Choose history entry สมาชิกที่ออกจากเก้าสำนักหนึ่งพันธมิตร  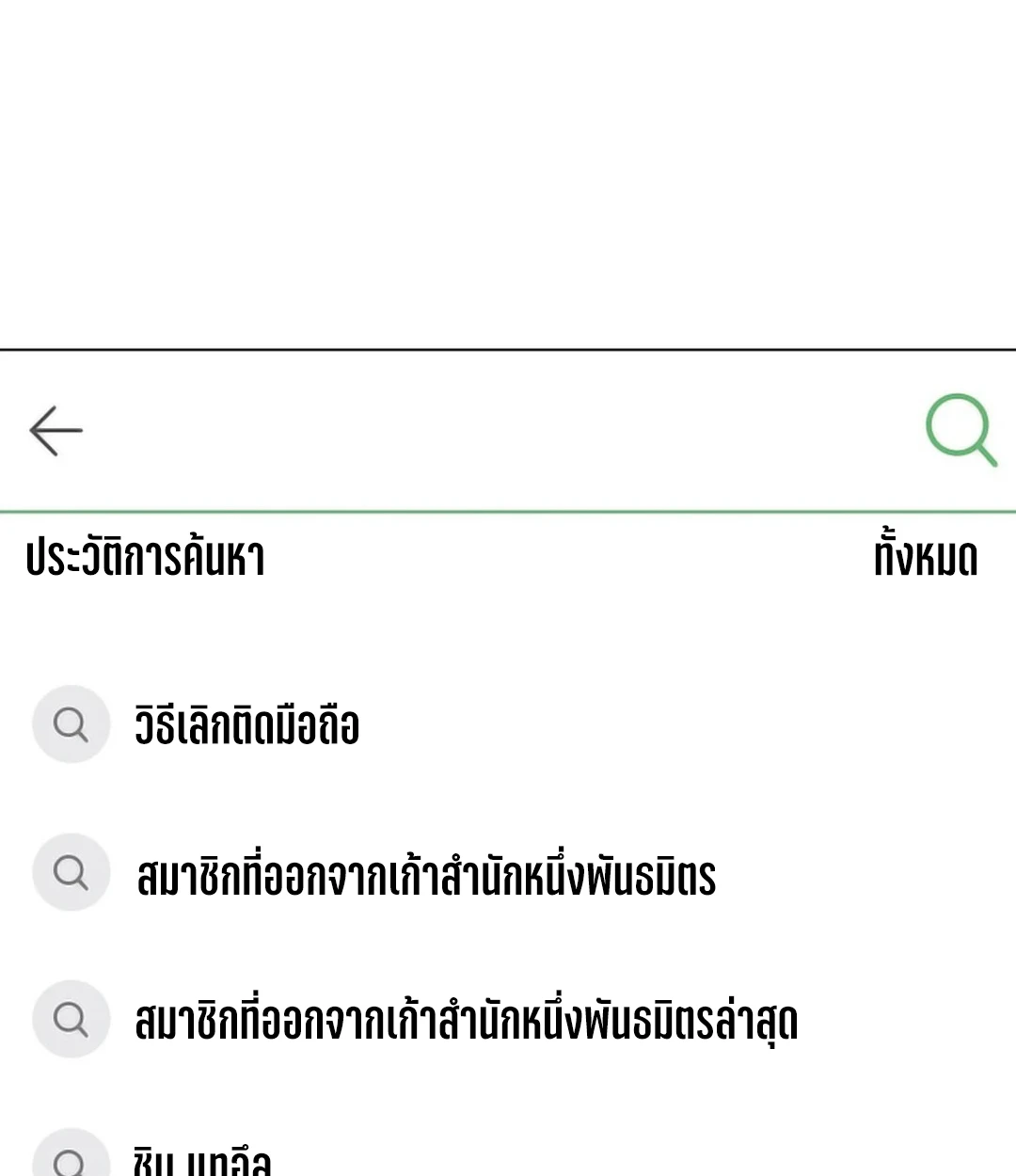click(426, 875)
